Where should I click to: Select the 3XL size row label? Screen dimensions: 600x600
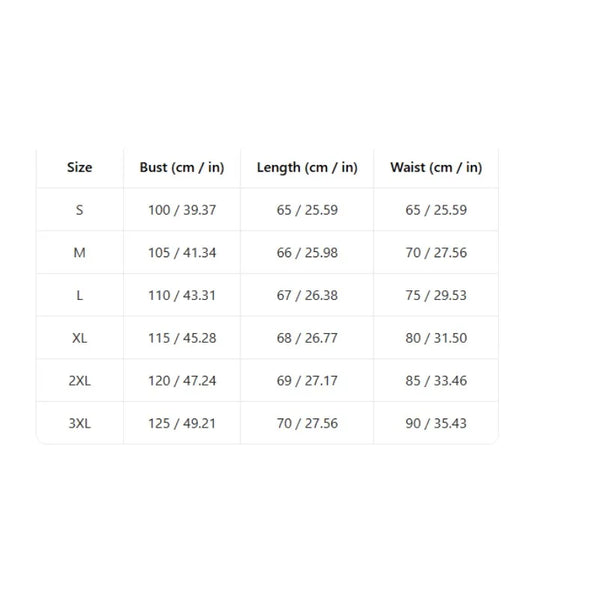pos(80,423)
